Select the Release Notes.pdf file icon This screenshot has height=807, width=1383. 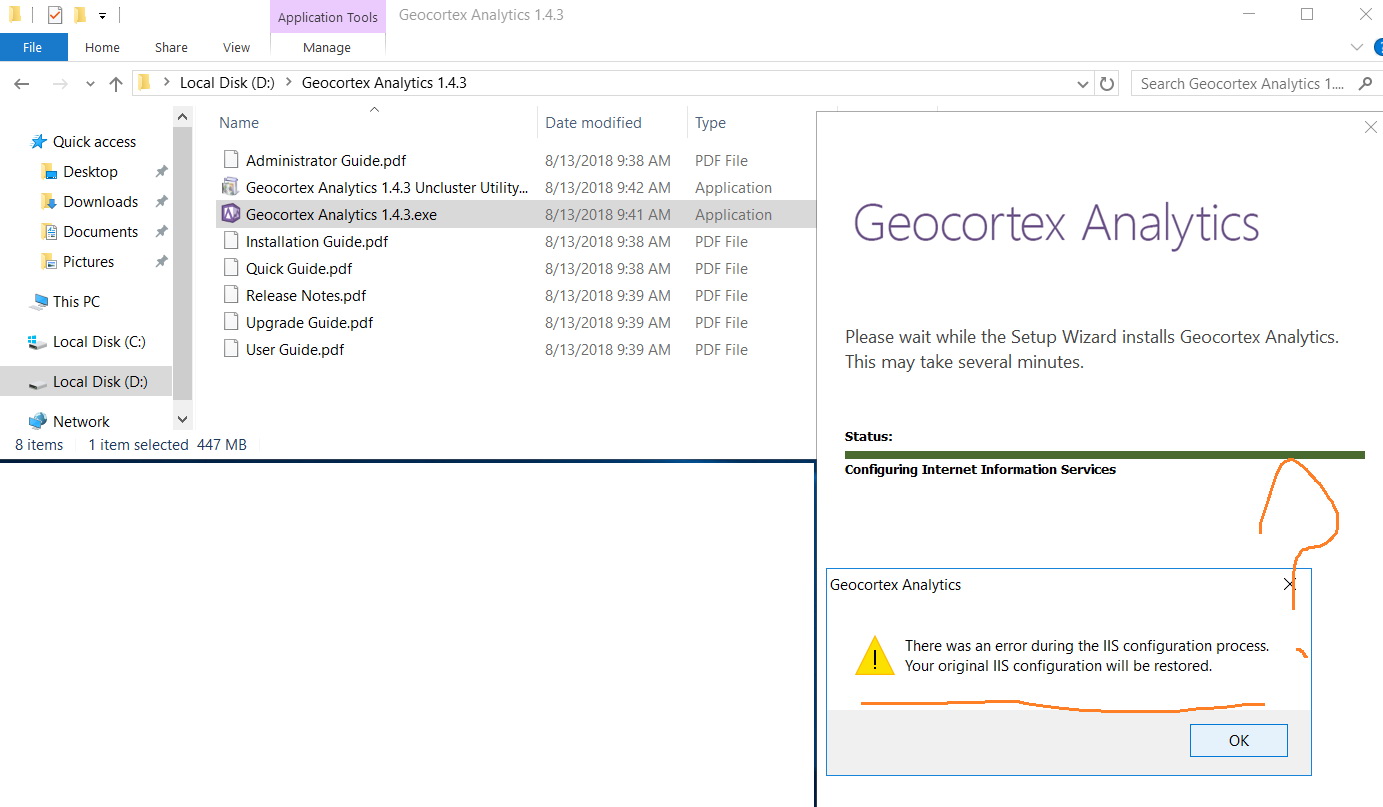(x=231, y=295)
